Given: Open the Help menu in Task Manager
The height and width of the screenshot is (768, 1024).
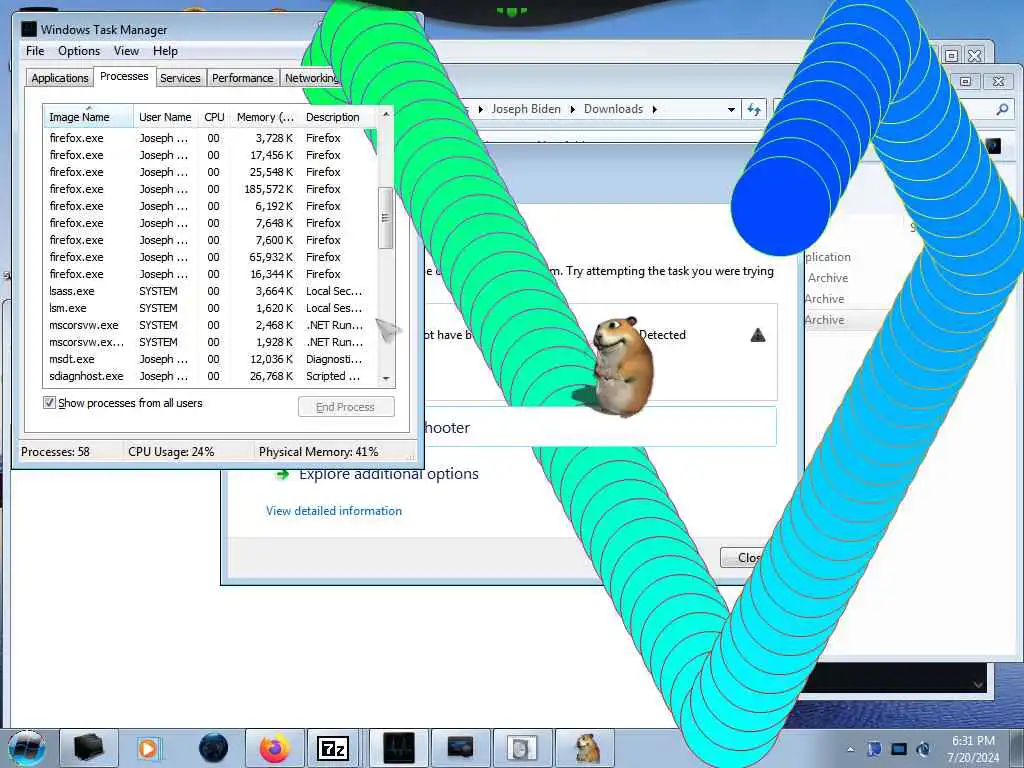Looking at the screenshot, I should point(165,51).
